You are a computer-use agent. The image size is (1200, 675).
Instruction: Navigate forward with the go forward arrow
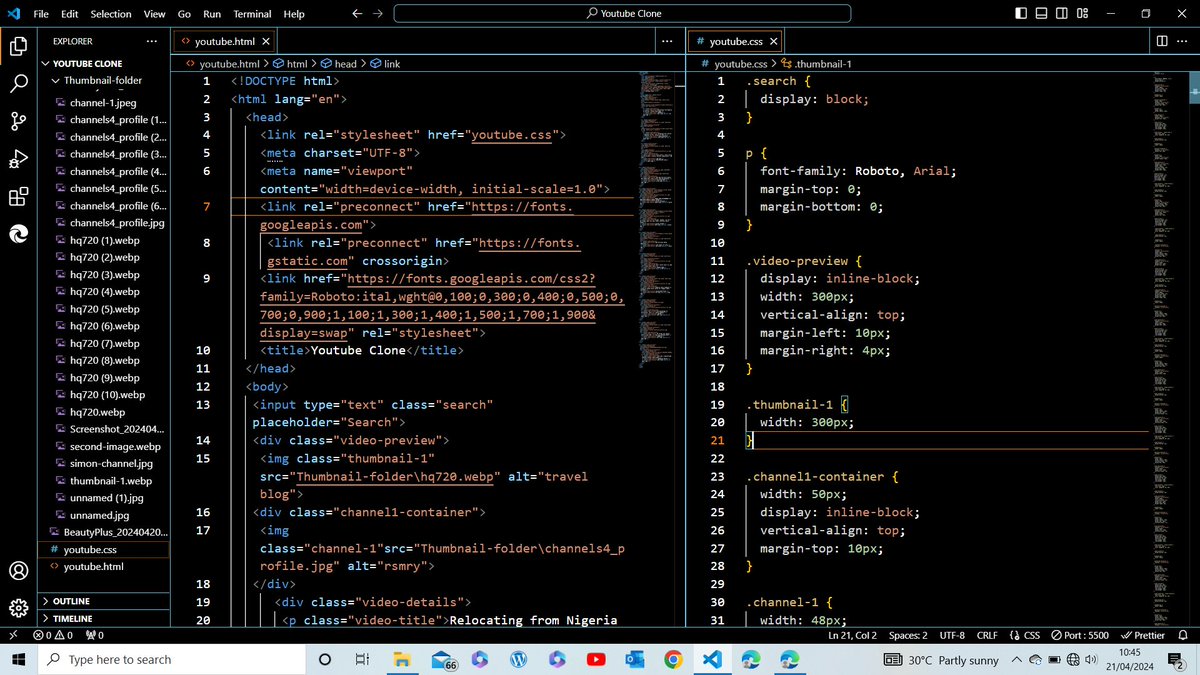click(x=377, y=14)
